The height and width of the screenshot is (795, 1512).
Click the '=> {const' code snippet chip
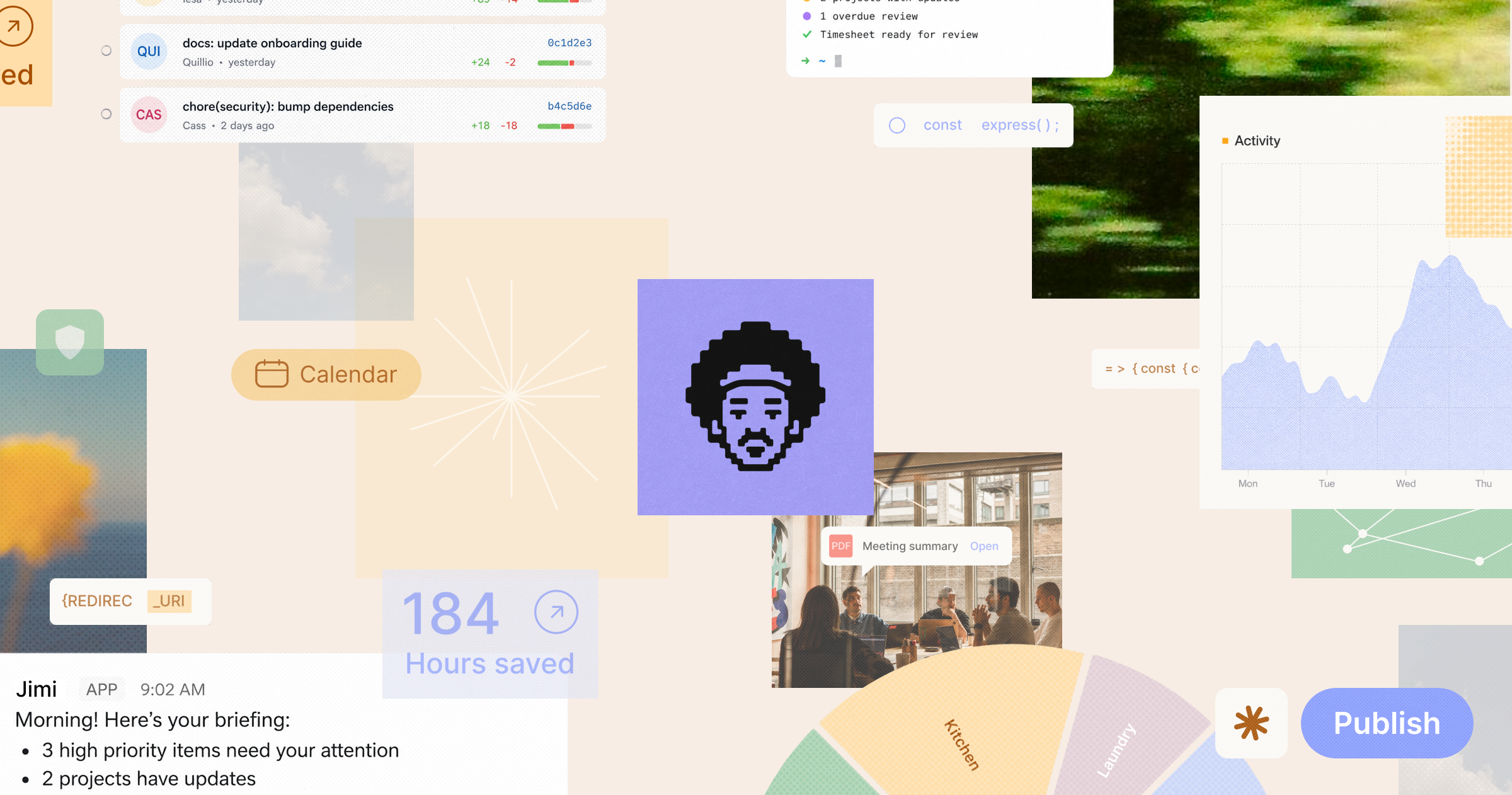pos(1146,369)
